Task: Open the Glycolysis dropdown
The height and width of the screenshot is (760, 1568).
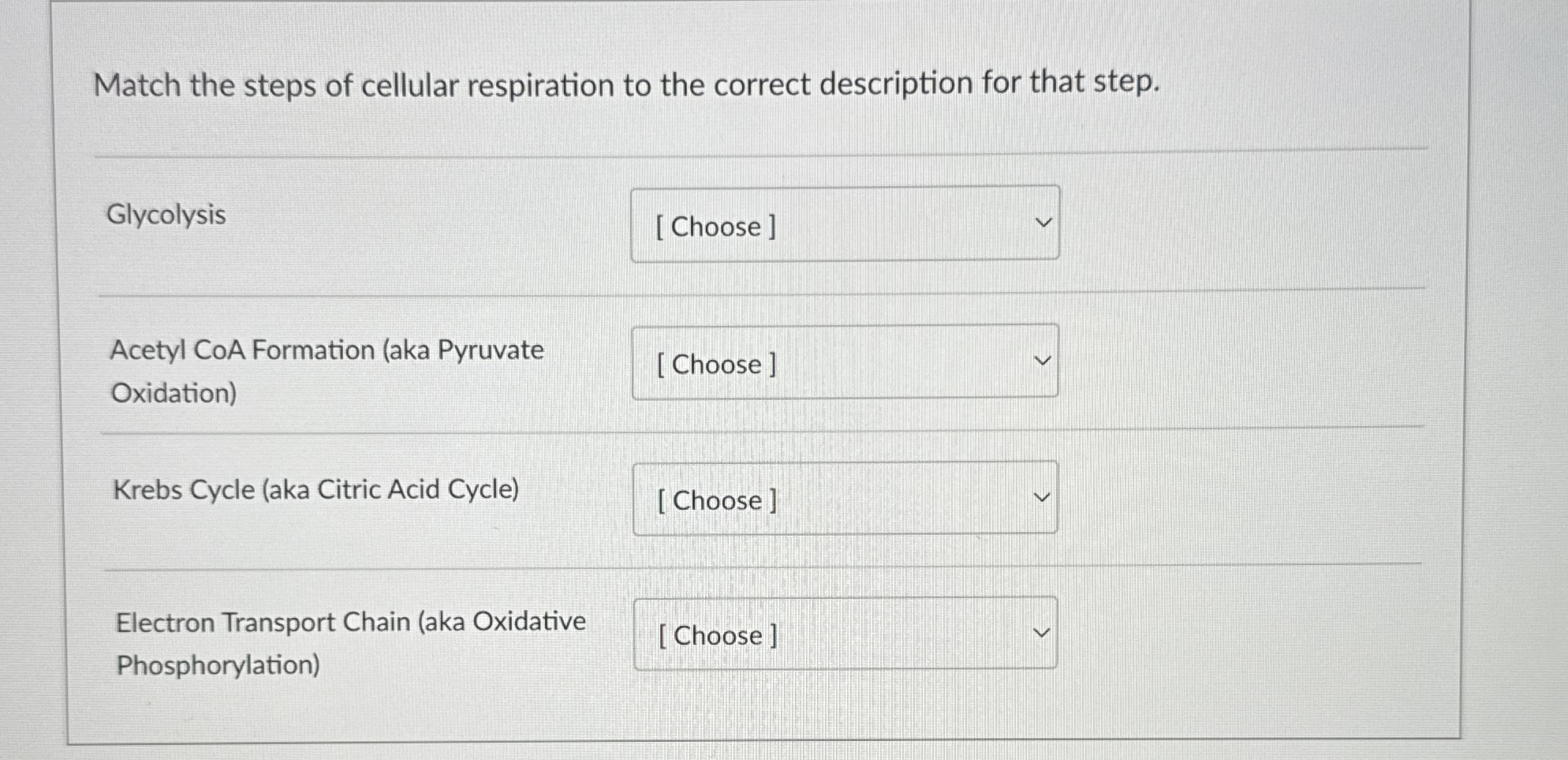Action: coord(844,225)
